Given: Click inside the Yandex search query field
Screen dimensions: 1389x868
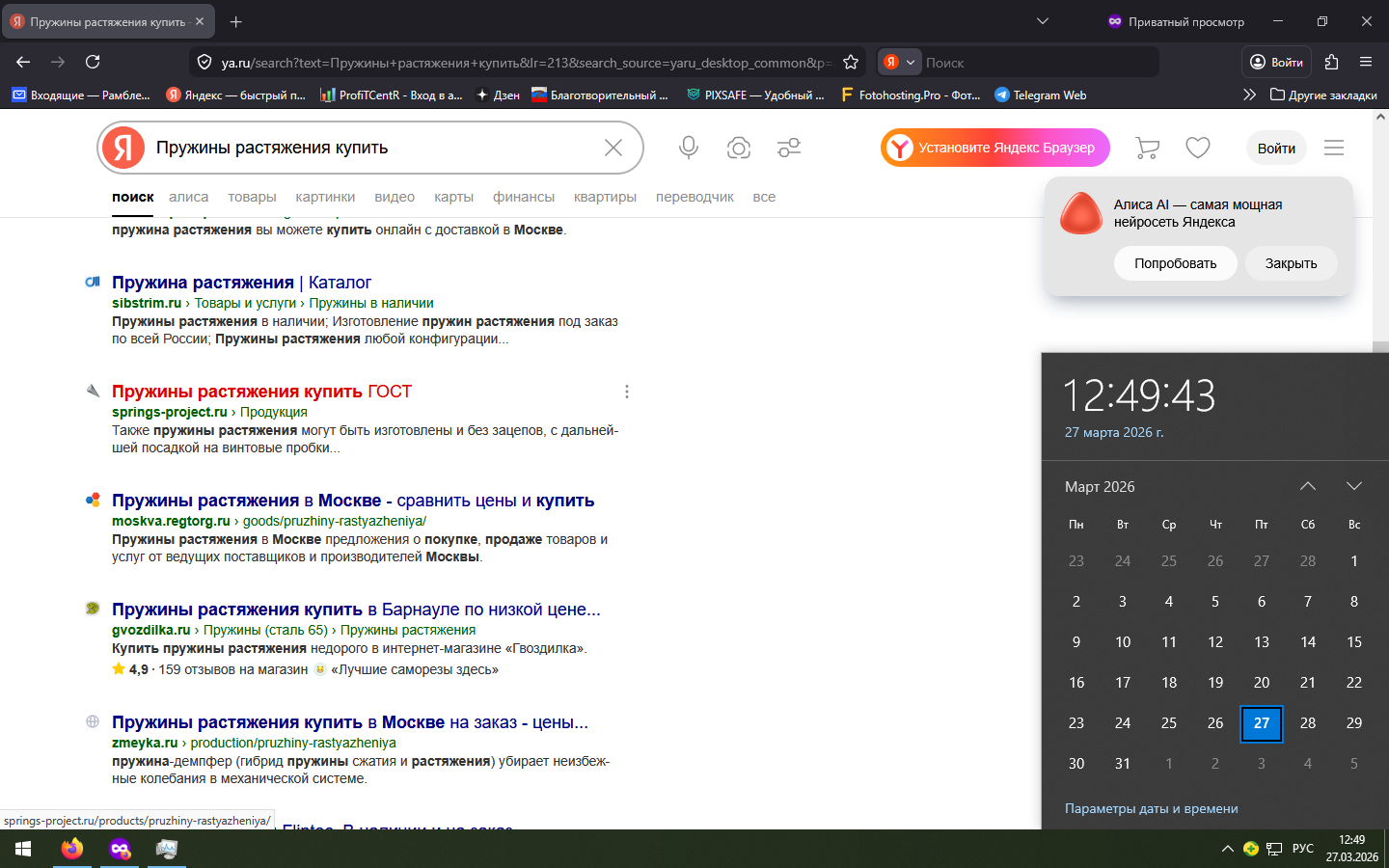Looking at the screenshot, I should click(x=371, y=148).
